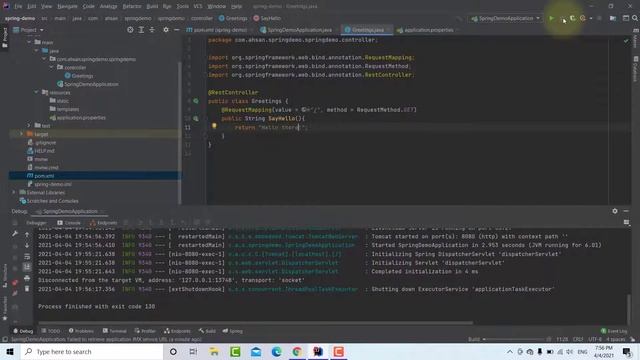This screenshot has height=360, width=640.
Task: Collapse the java folder in the project tree
Action: tap(36, 51)
